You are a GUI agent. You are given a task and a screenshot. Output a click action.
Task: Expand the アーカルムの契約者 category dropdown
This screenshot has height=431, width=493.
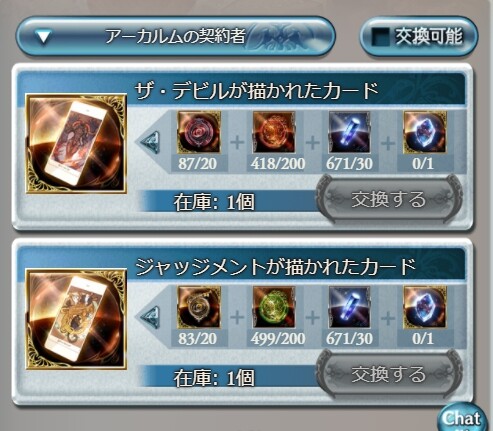[x=175, y=36]
